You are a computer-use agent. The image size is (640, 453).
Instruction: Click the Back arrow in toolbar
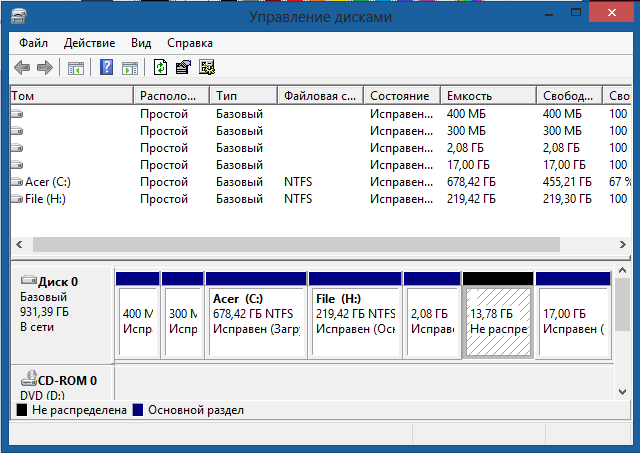tap(22, 68)
